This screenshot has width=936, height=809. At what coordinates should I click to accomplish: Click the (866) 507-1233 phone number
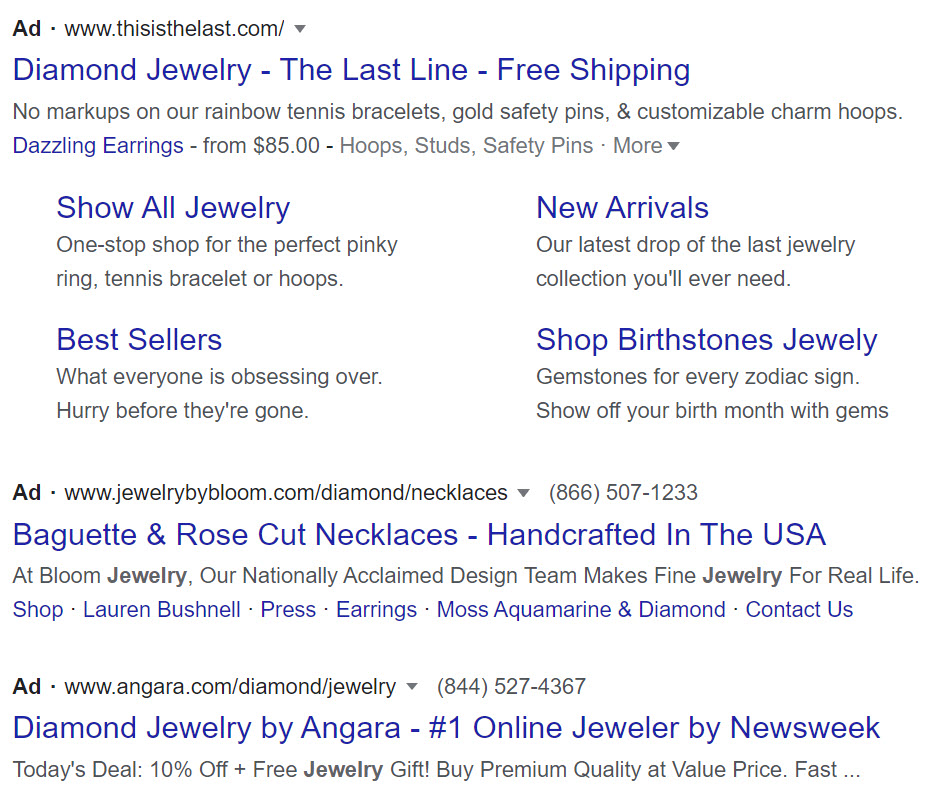[623, 493]
